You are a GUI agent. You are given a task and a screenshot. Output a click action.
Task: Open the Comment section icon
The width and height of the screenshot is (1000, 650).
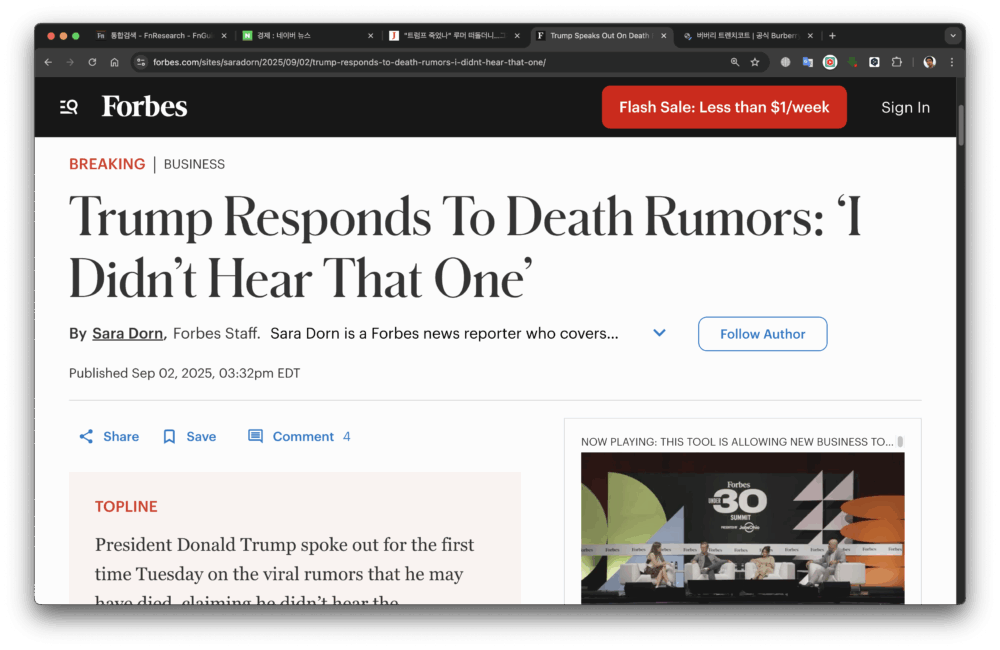pos(255,436)
